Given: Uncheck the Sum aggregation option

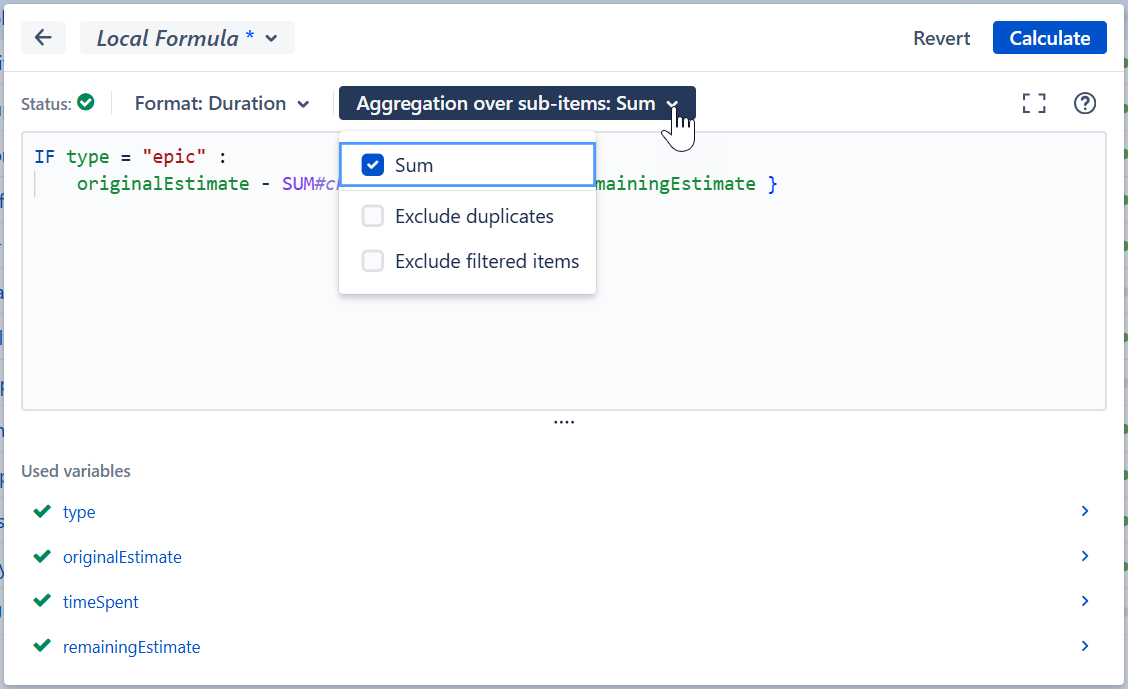Looking at the screenshot, I should pos(372,165).
